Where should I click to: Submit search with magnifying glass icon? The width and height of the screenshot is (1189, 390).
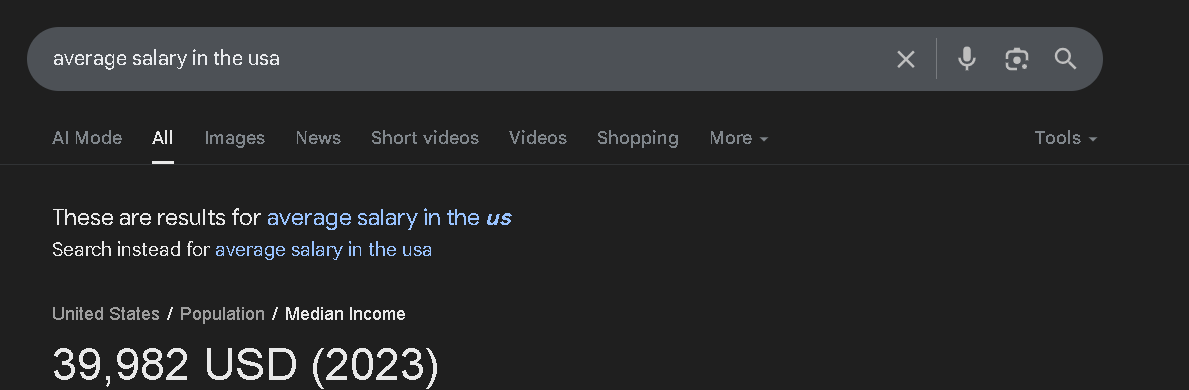(1065, 59)
